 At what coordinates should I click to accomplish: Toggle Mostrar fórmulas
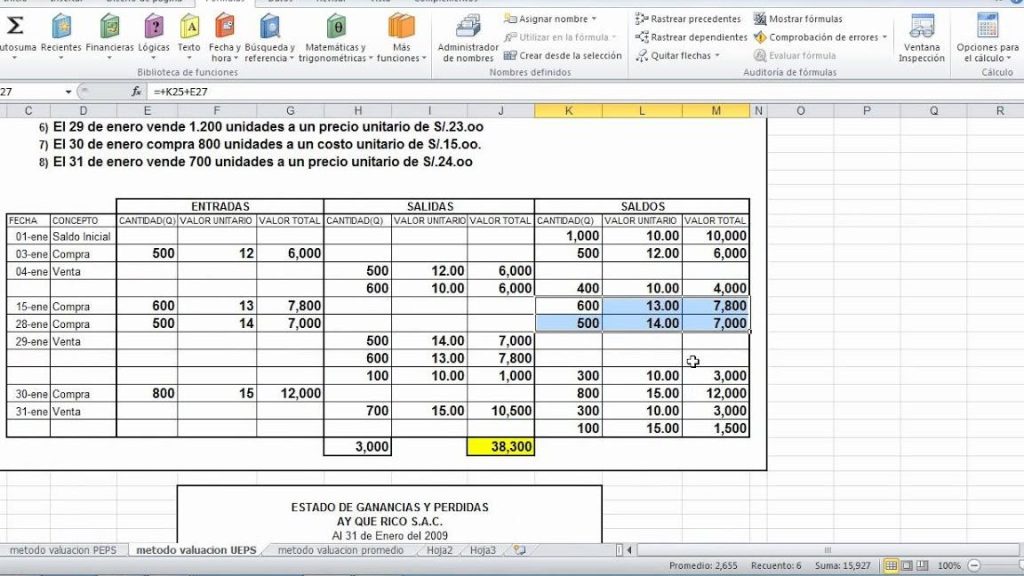tap(798, 19)
